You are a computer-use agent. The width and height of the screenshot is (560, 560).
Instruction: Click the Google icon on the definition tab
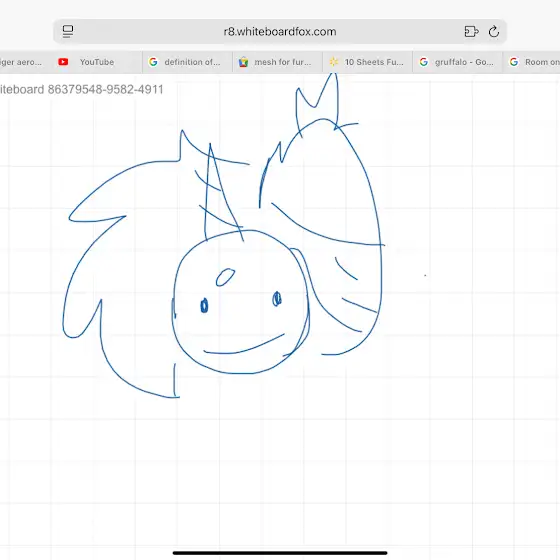point(153,62)
